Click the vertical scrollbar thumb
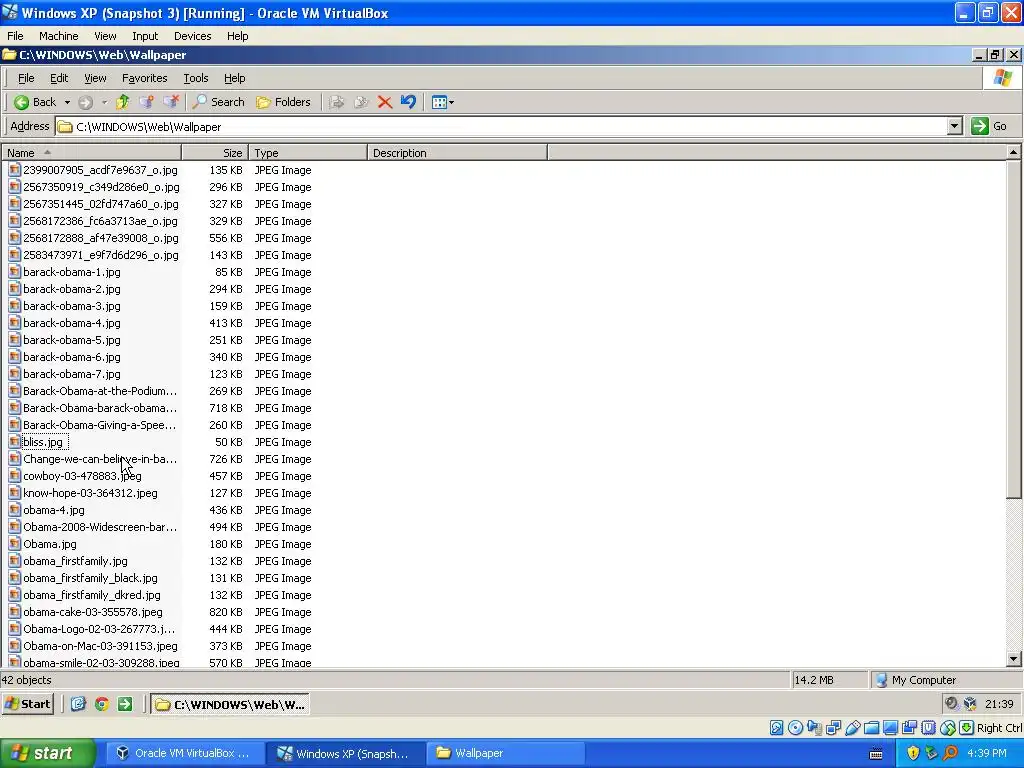 [1013, 330]
